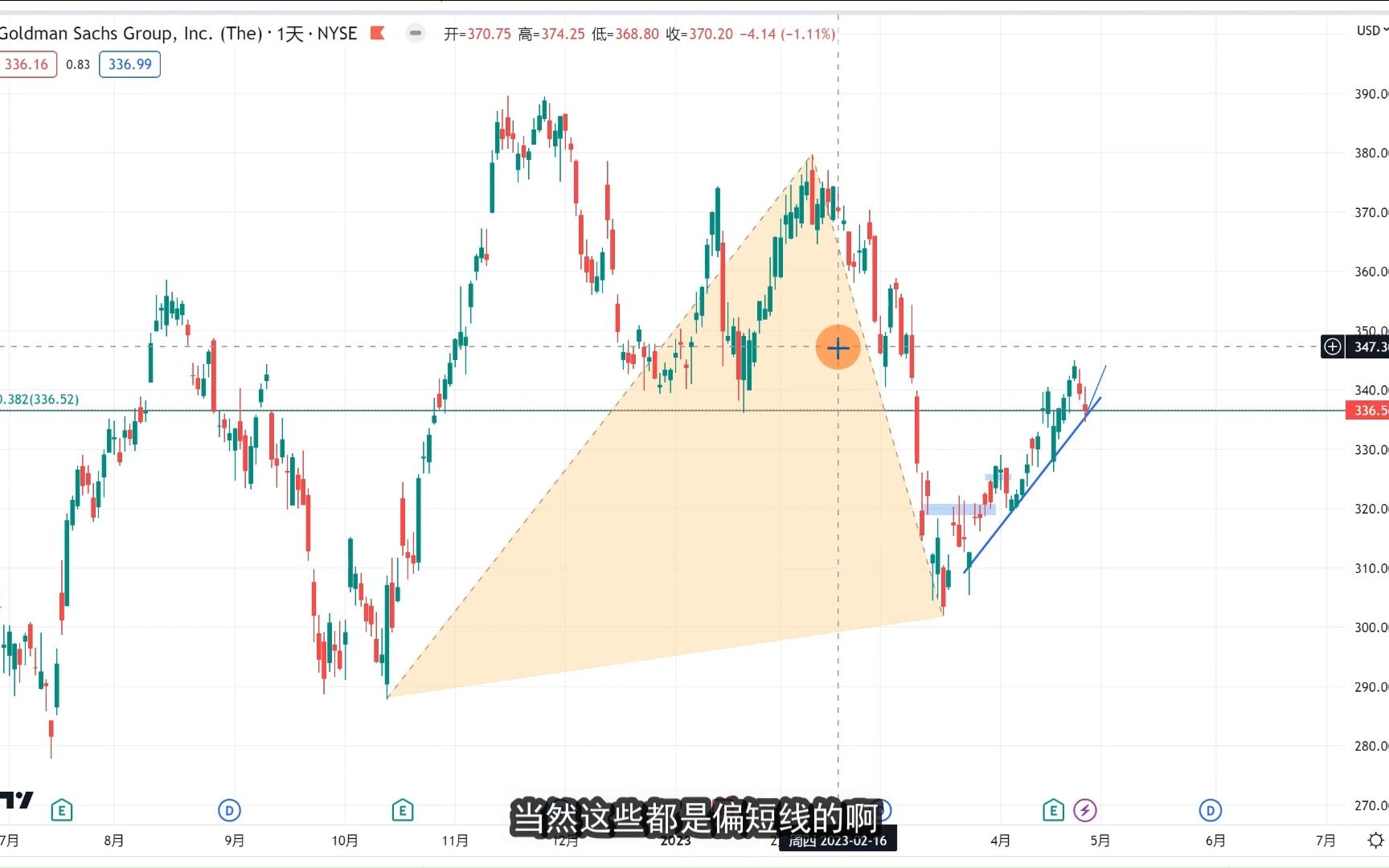This screenshot has height=868, width=1389.
Task: Click the 9月 time axis label
Action: click(x=235, y=841)
